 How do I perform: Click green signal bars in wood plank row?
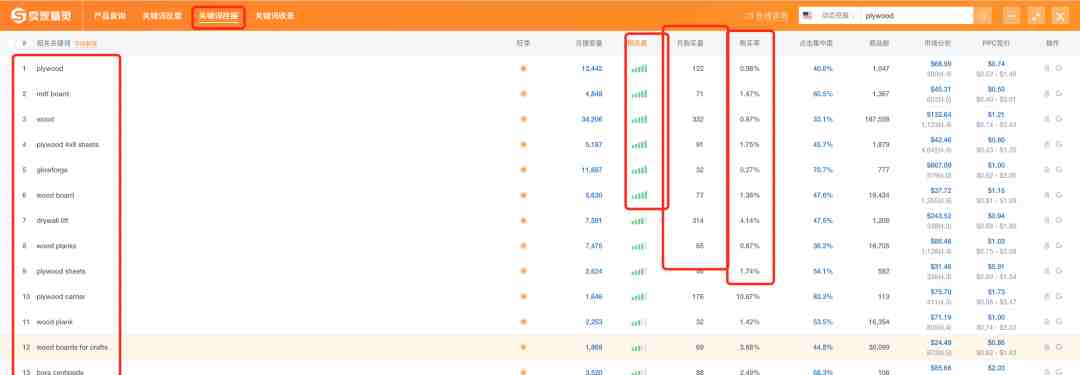(639, 322)
